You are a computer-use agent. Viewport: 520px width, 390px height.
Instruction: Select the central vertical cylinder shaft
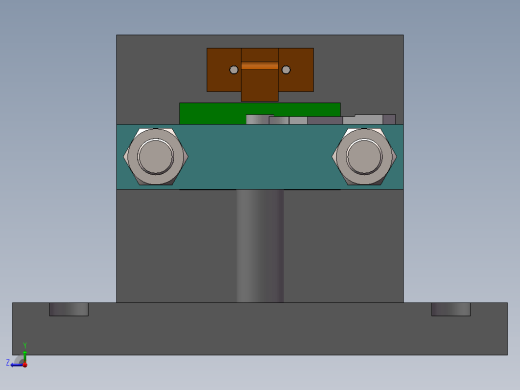tap(260, 246)
